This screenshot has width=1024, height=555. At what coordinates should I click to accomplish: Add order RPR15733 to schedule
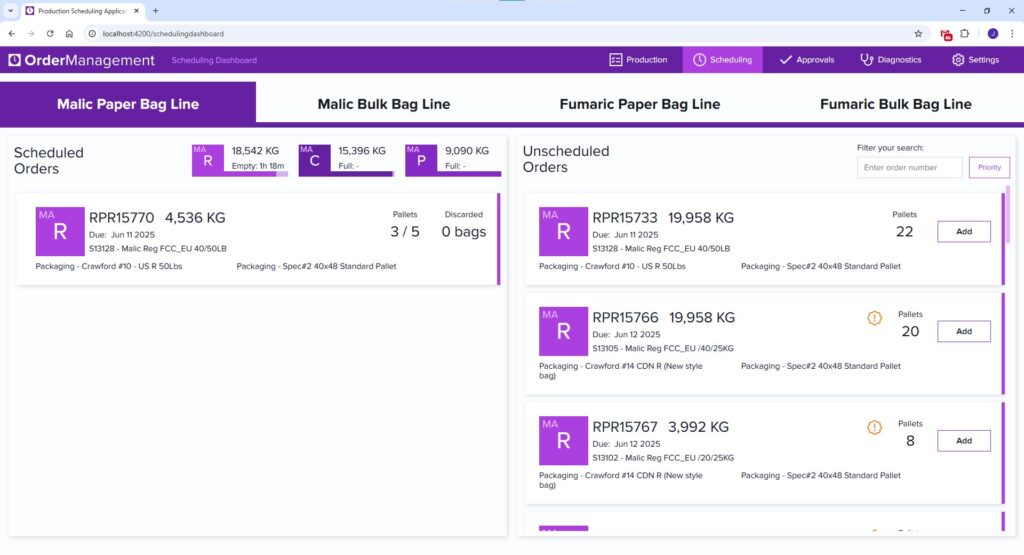pos(964,231)
